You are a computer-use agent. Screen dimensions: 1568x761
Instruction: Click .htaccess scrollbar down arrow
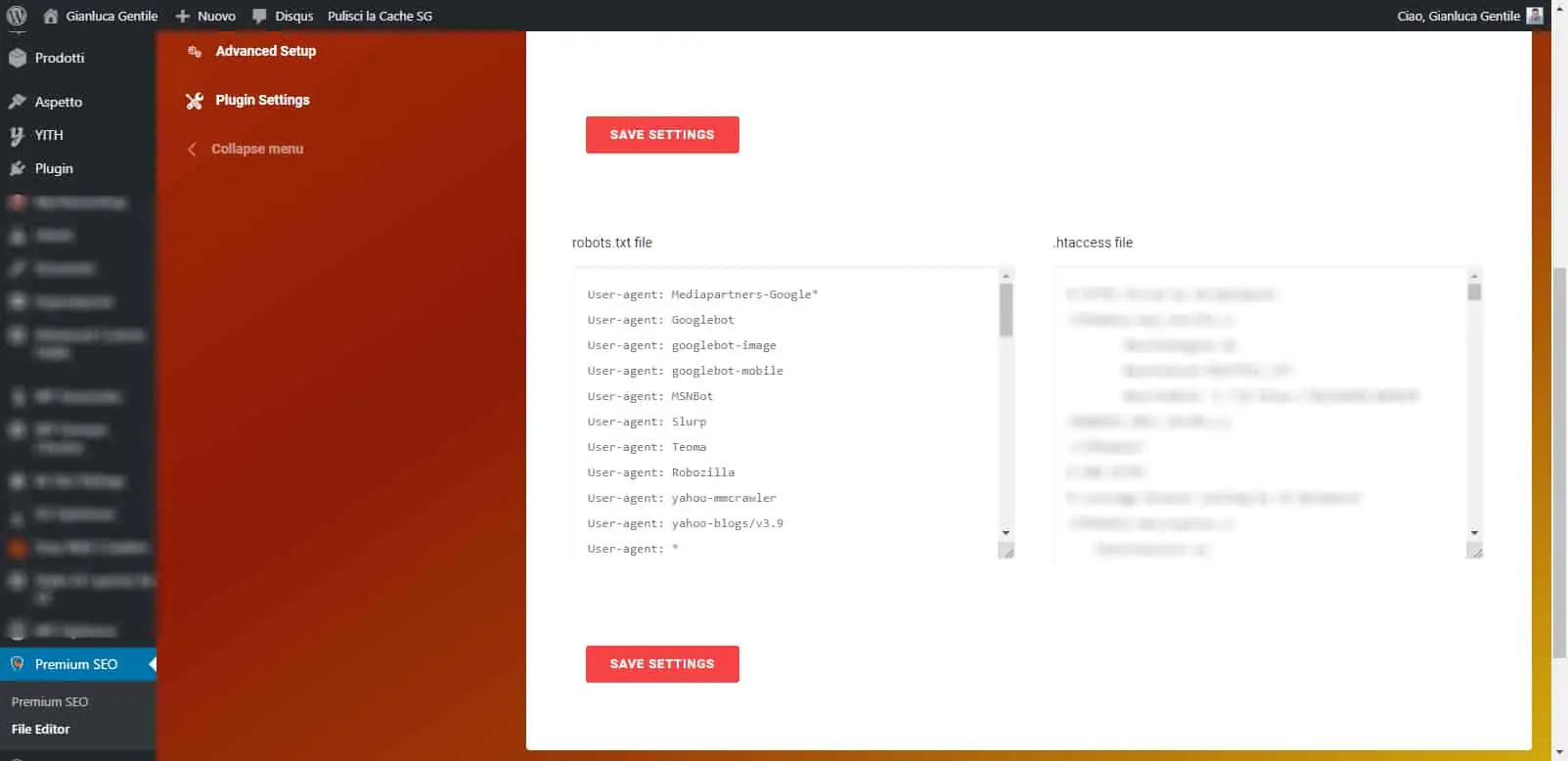click(x=1474, y=533)
